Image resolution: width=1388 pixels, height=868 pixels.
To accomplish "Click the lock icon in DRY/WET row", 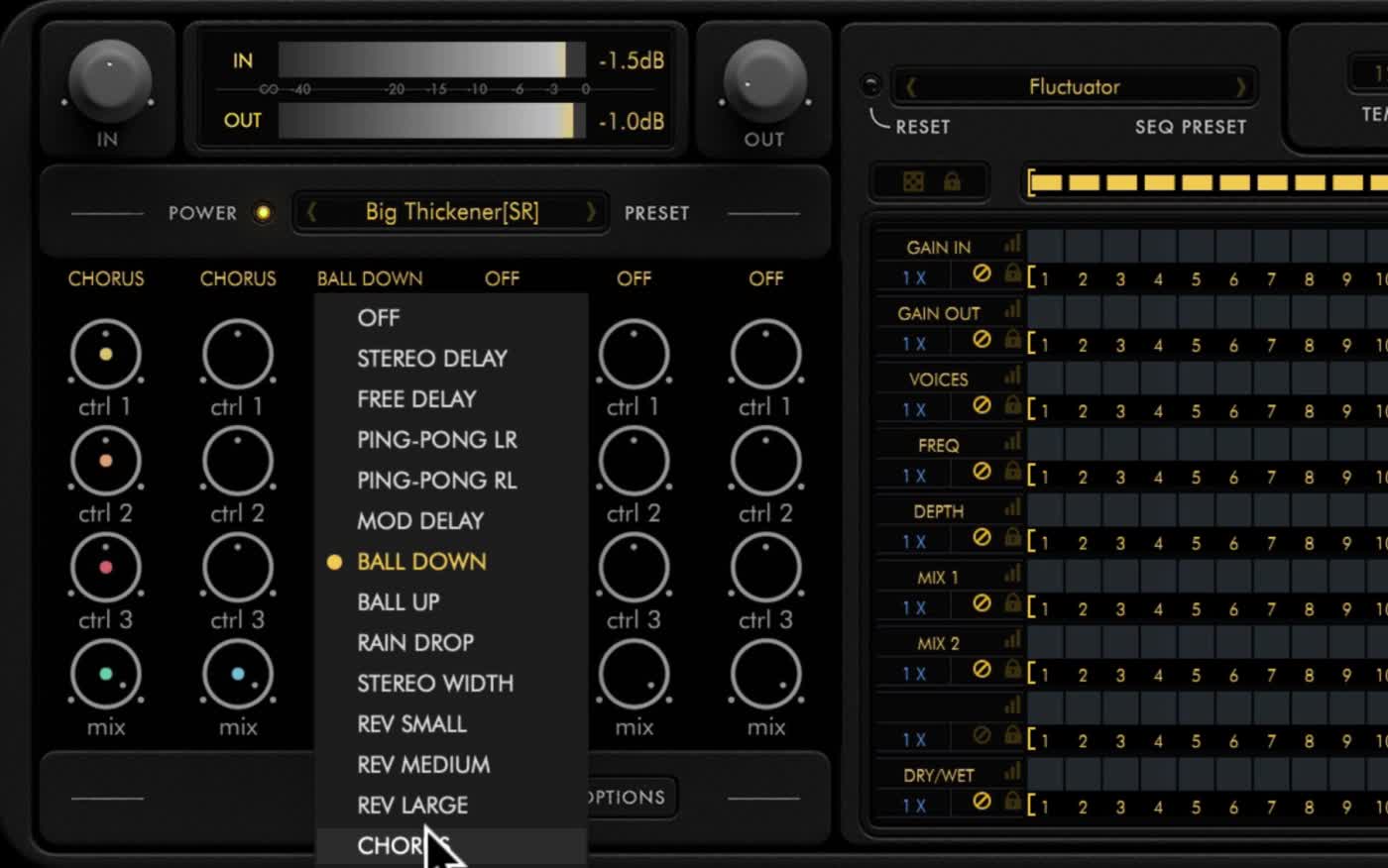I will pos(1012,802).
